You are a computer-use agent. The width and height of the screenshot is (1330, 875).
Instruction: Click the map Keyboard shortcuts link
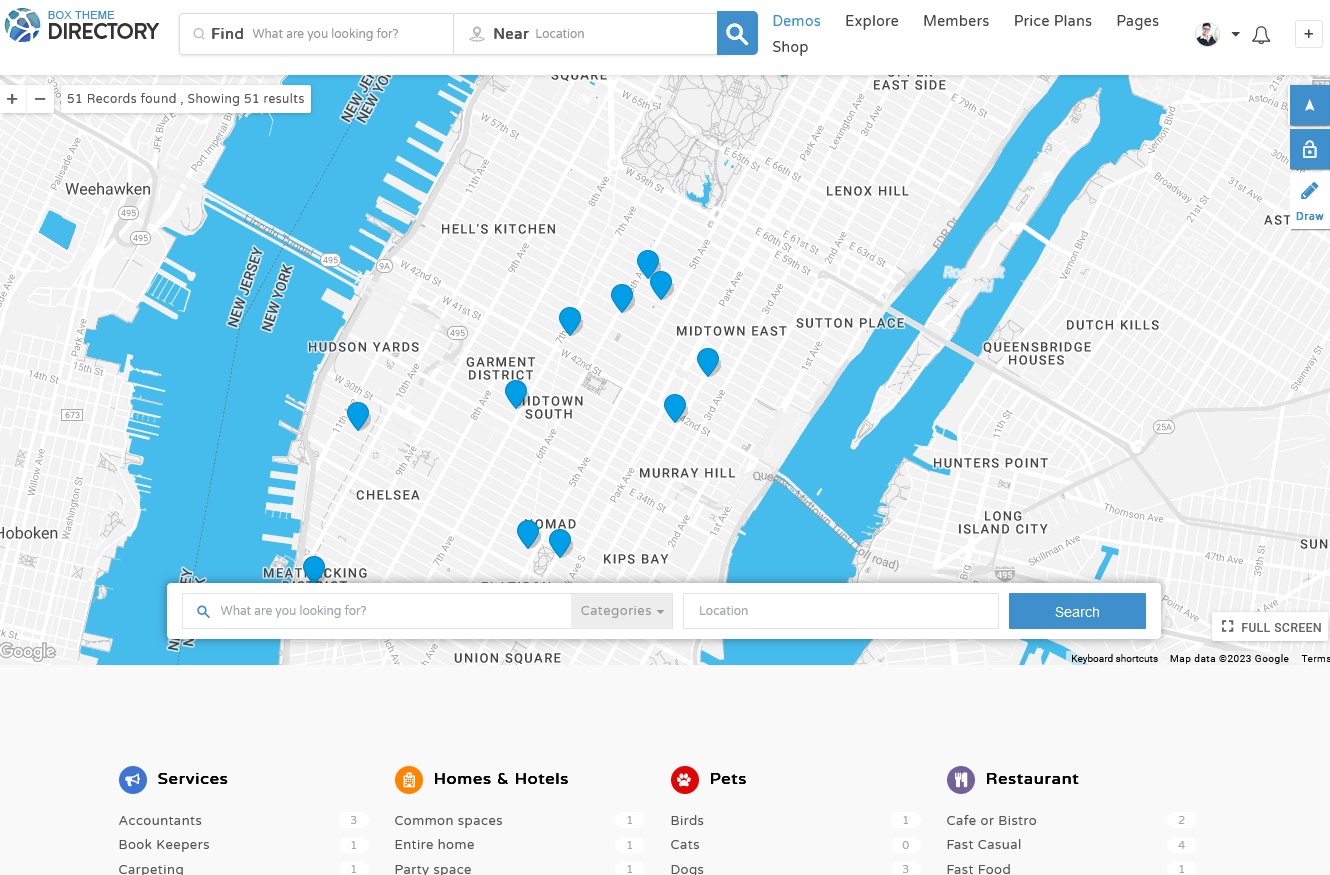[x=1114, y=659]
